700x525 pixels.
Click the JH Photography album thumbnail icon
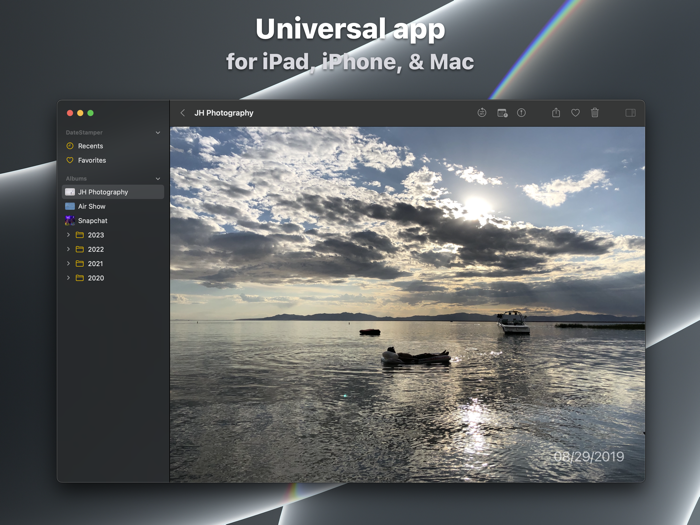coord(70,192)
